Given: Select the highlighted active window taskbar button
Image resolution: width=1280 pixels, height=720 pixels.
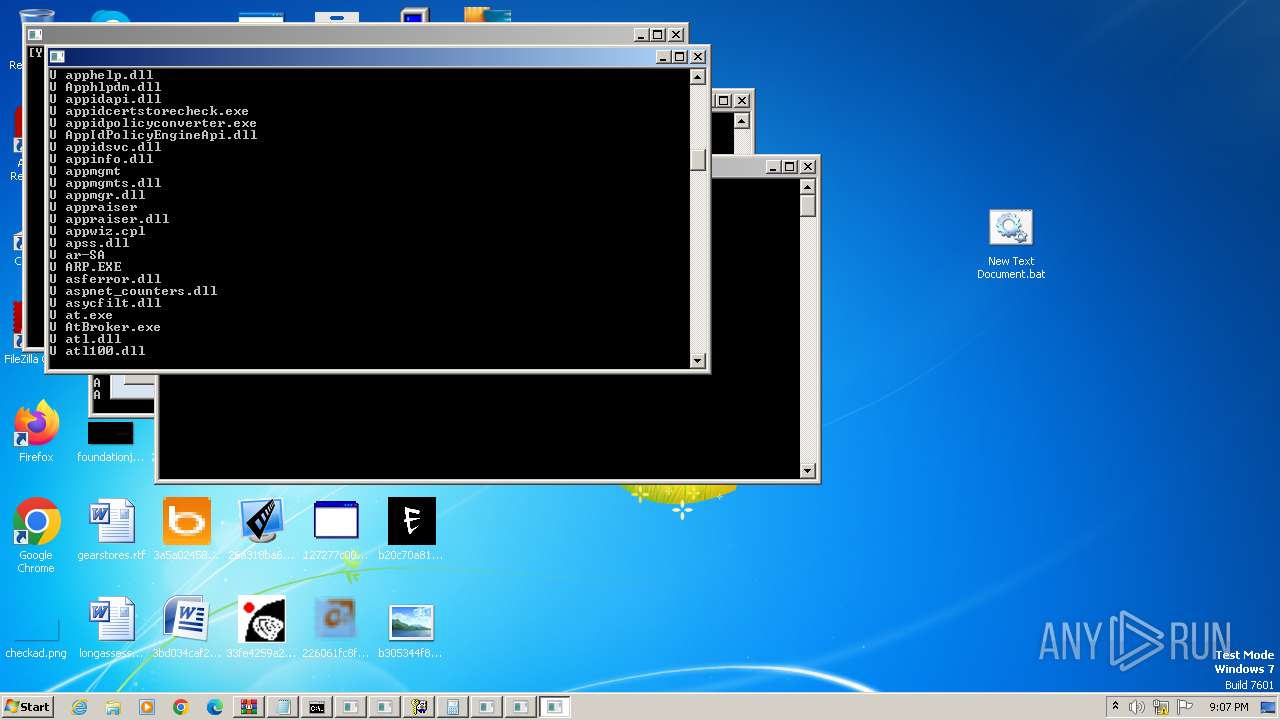Looking at the screenshot, I should [555, 707].
